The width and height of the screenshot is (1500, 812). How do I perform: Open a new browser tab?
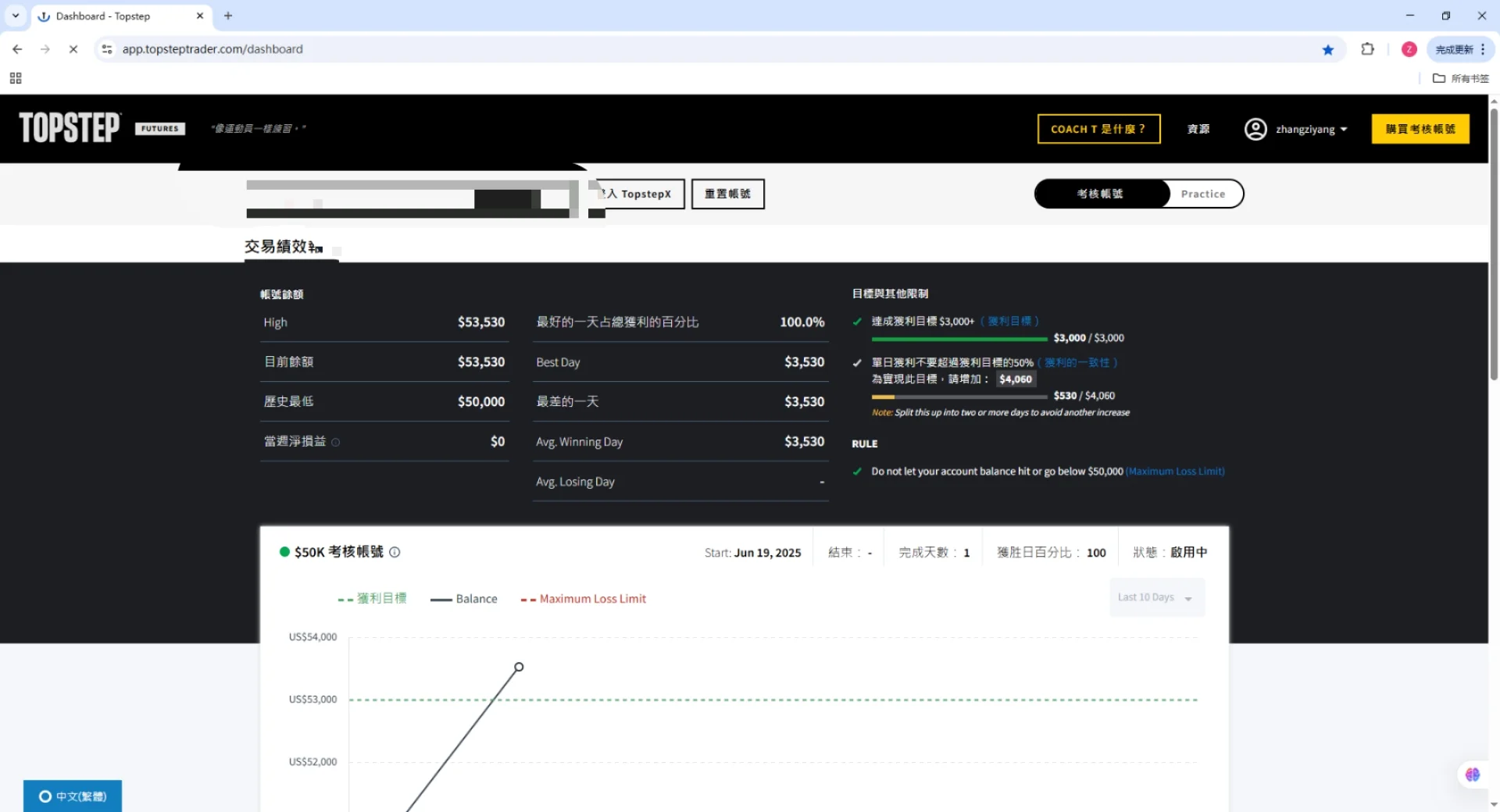click(228, 16)
